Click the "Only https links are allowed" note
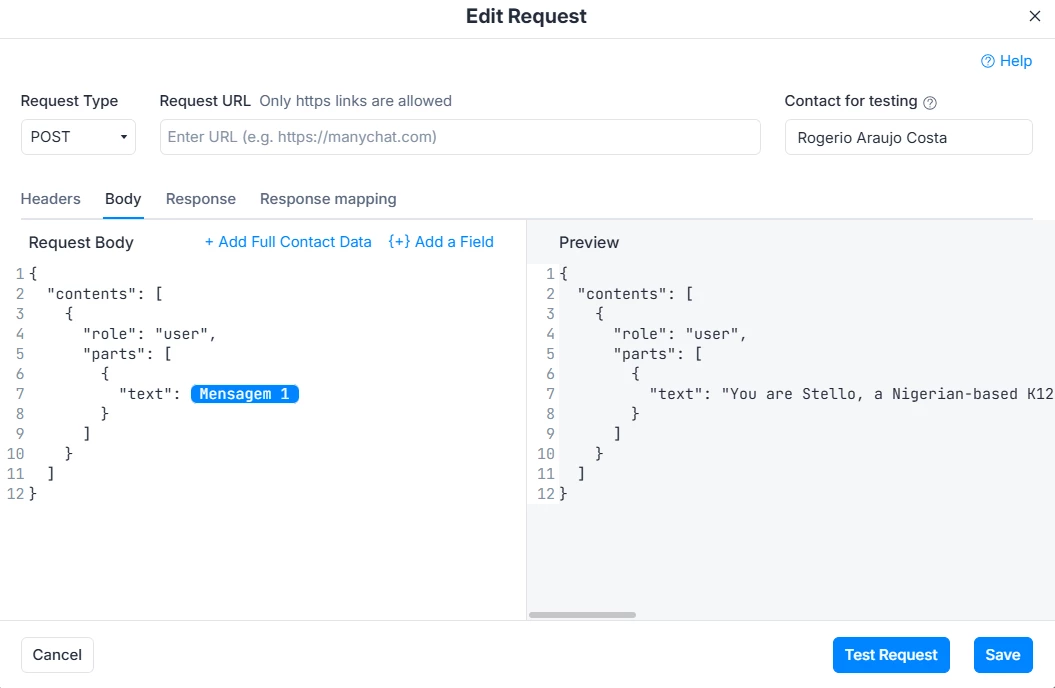This screenshot has height=688, width=1055. pyautogui.click(x=355, y=101)
